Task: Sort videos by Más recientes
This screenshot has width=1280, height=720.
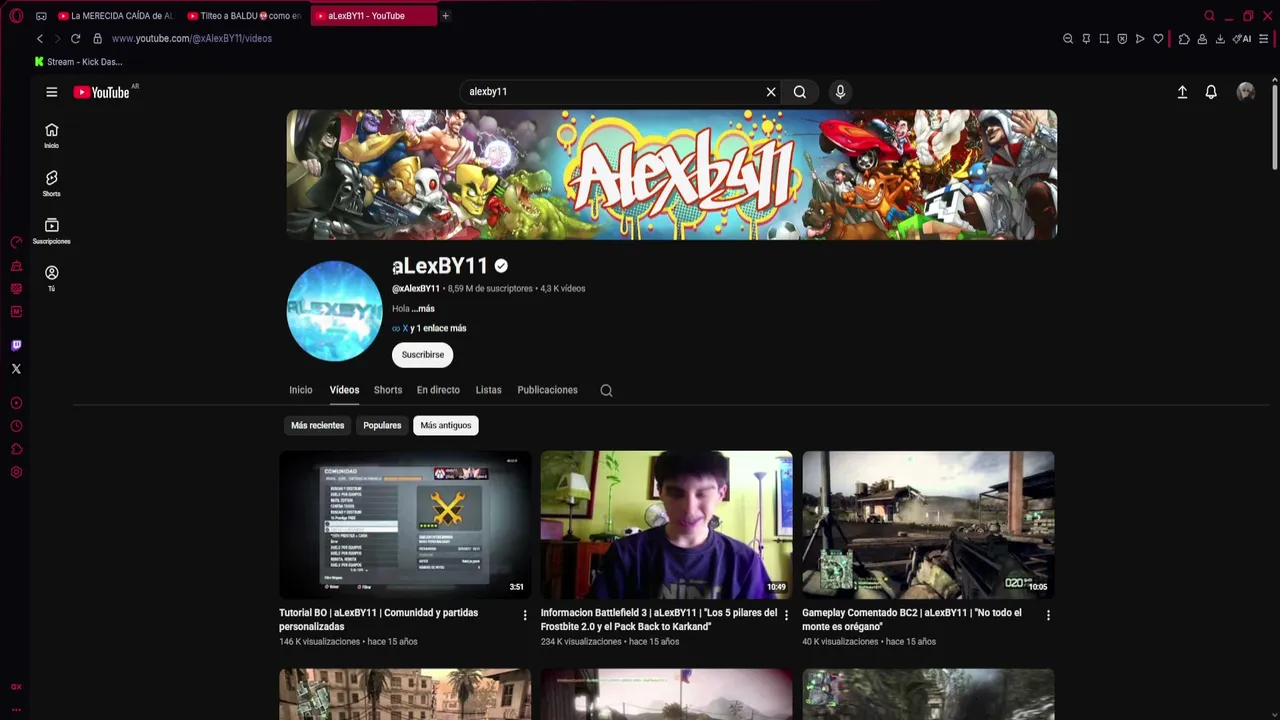Action: (317, 426)
